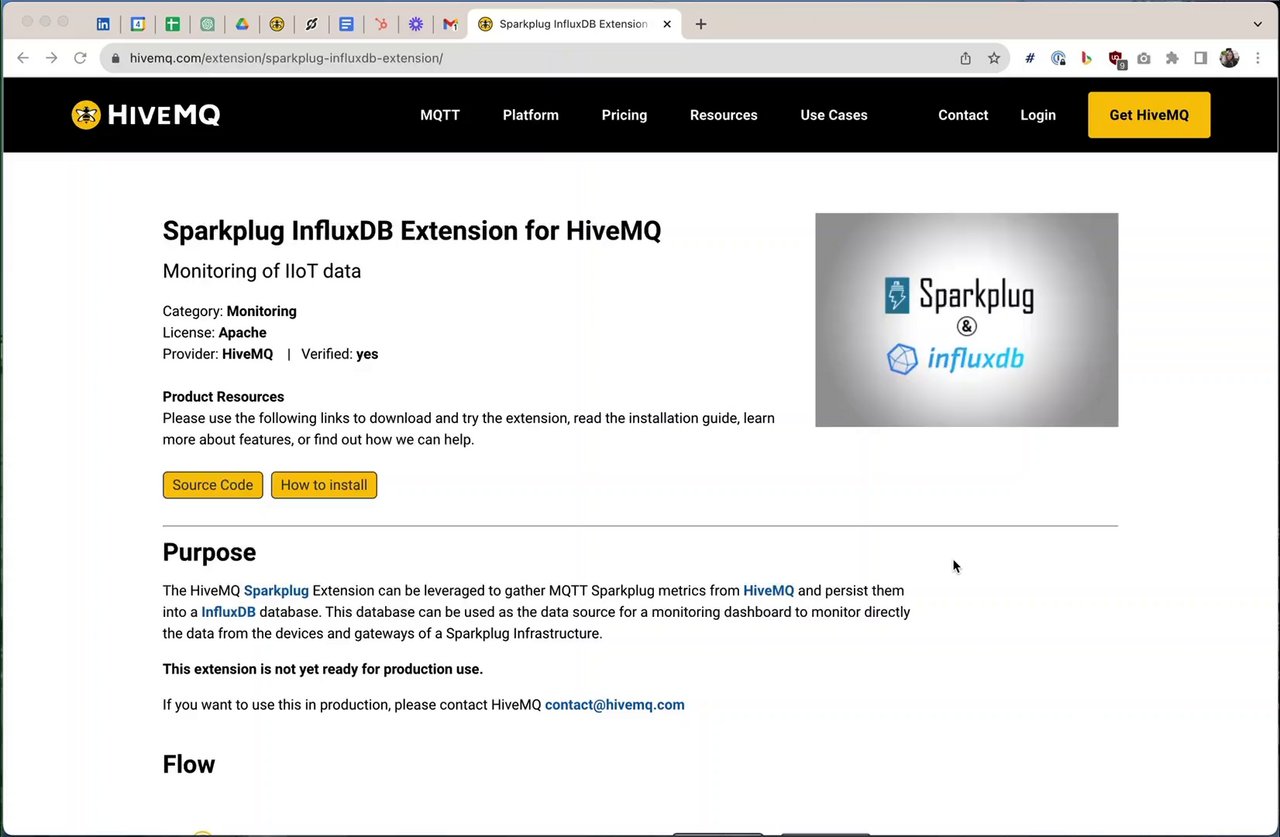Open the Use Cases navigation menu
Screen dimensions: 1280x837
coord(834,115)
